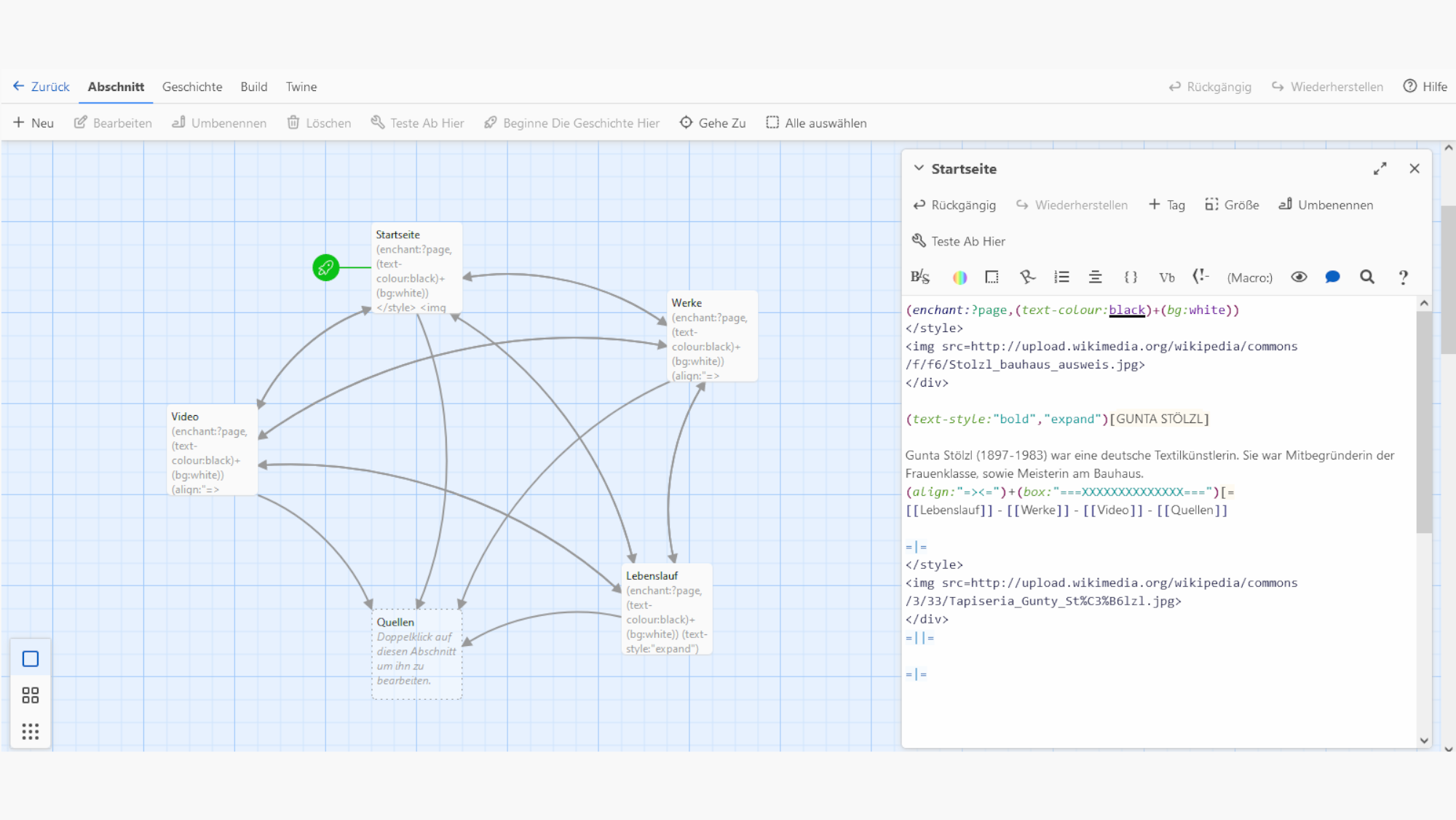Screen dimensions: 1456x820
Task: Add a comment using the speech bubble icon
Action: [1332, 277]
